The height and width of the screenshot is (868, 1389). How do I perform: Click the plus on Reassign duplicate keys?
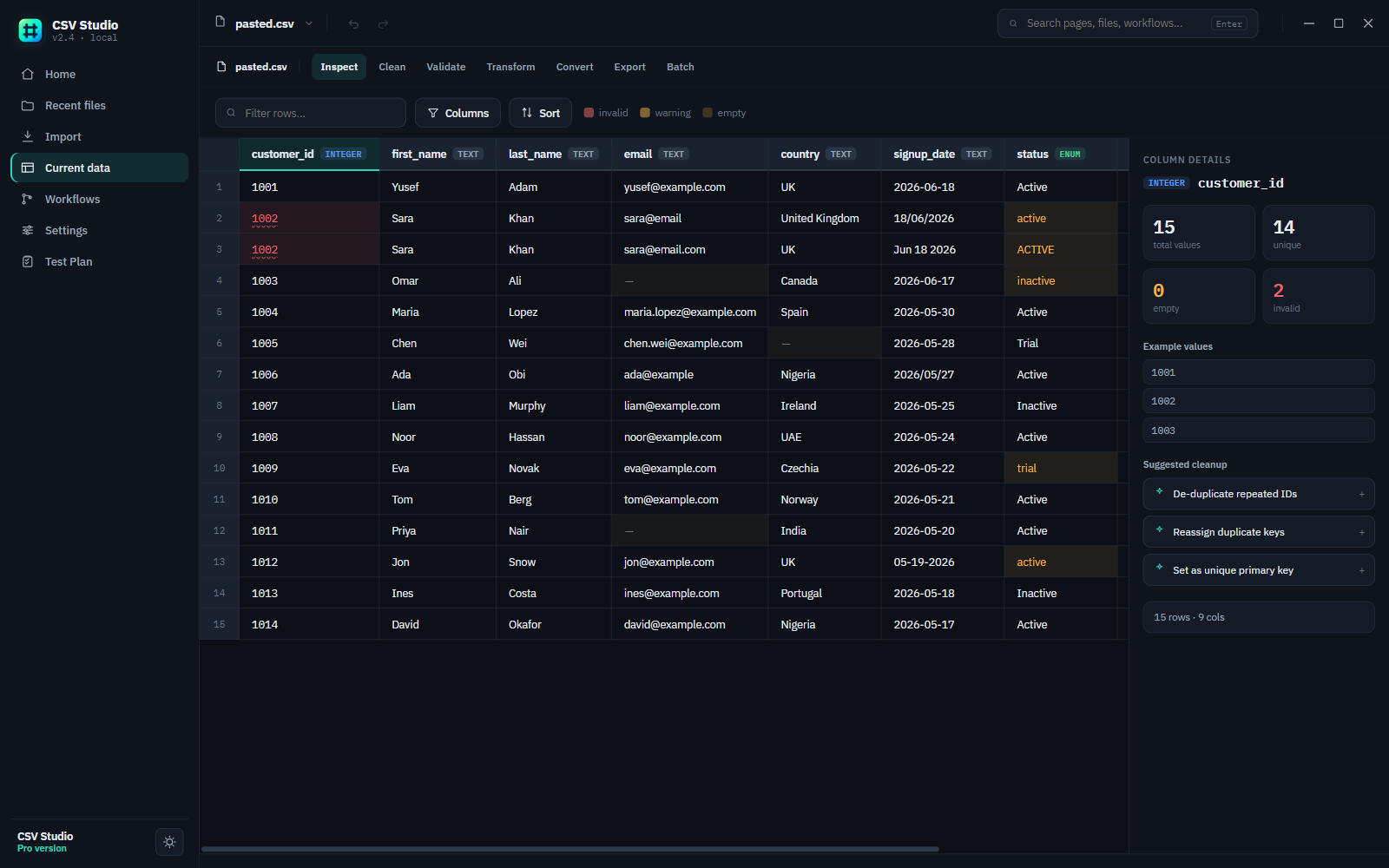1361,532
